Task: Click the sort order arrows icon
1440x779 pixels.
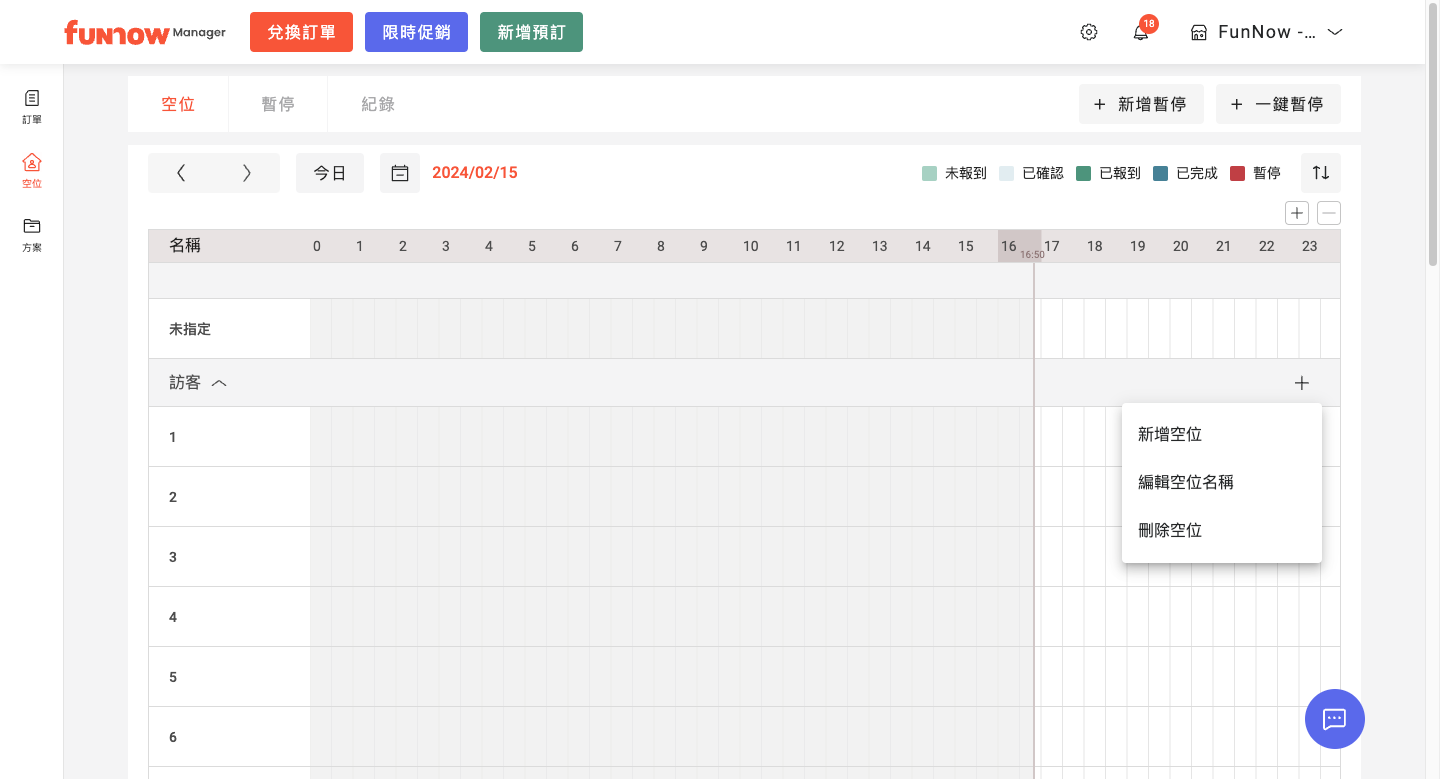Action: [1321, 173]
